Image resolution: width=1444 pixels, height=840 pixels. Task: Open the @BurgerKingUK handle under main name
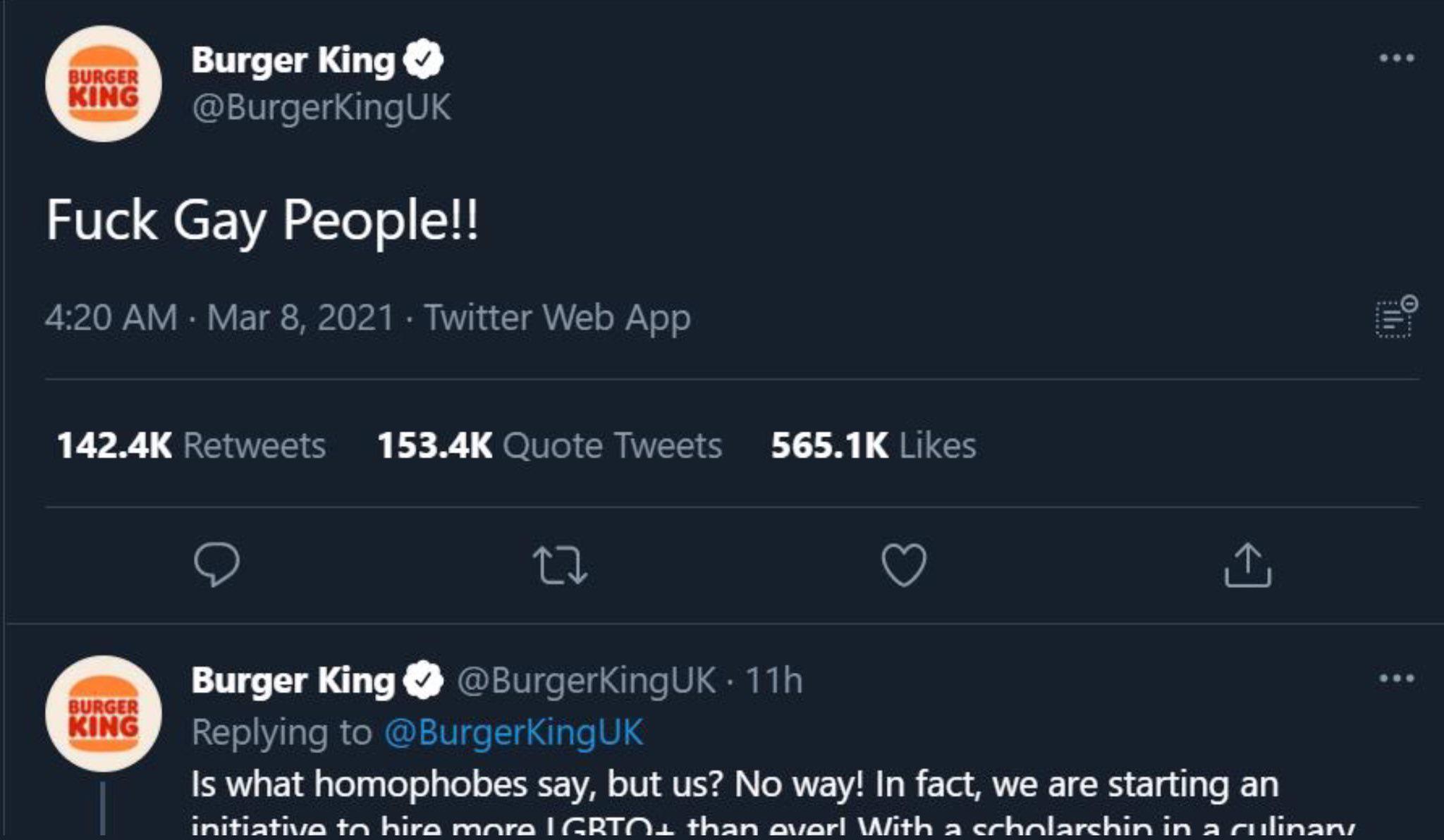click(x=321, y=108)
